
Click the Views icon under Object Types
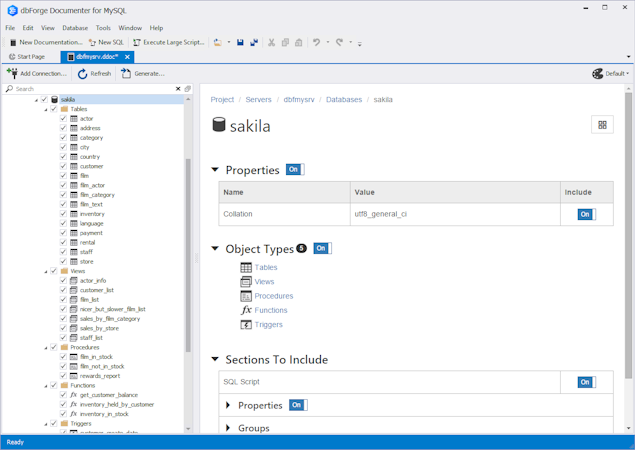[246, 282]
